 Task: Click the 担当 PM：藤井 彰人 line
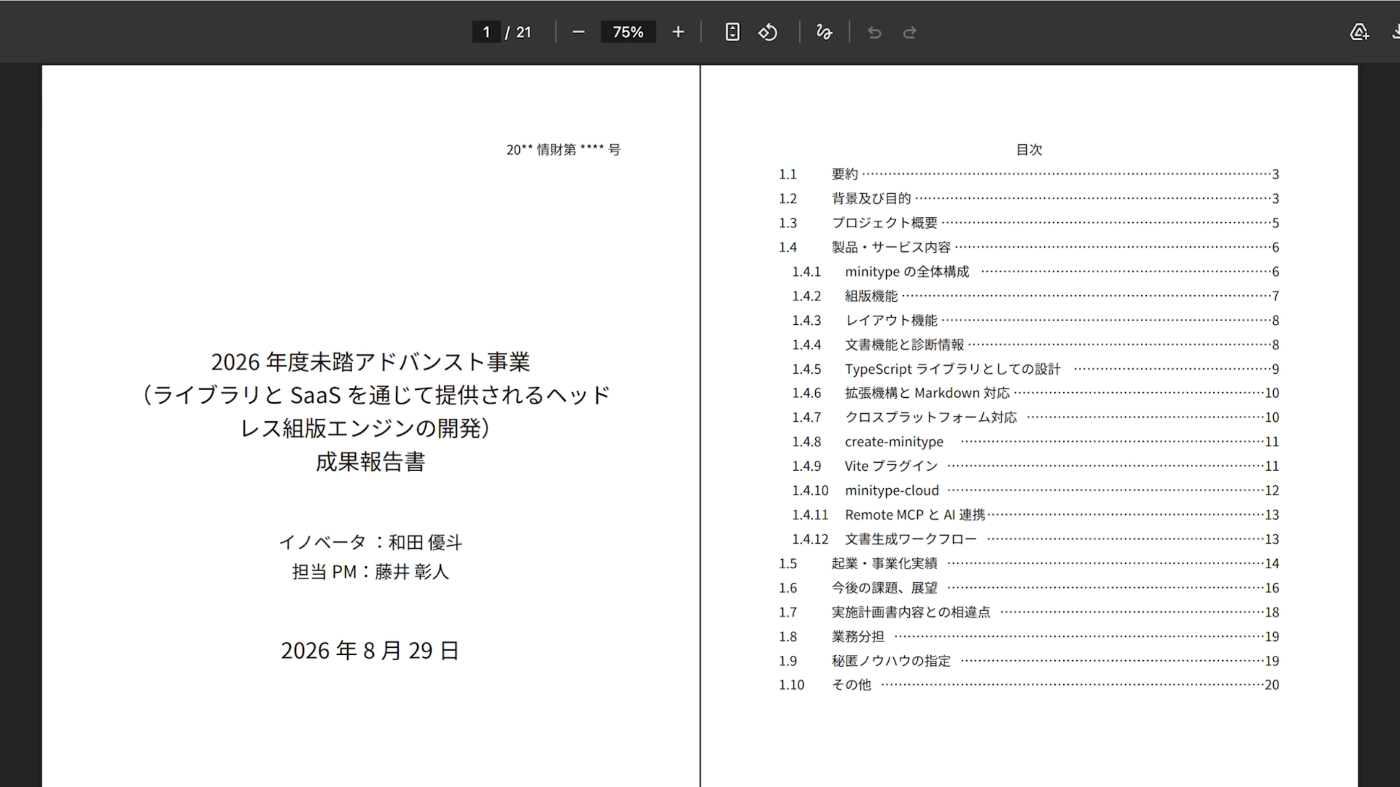370,572
